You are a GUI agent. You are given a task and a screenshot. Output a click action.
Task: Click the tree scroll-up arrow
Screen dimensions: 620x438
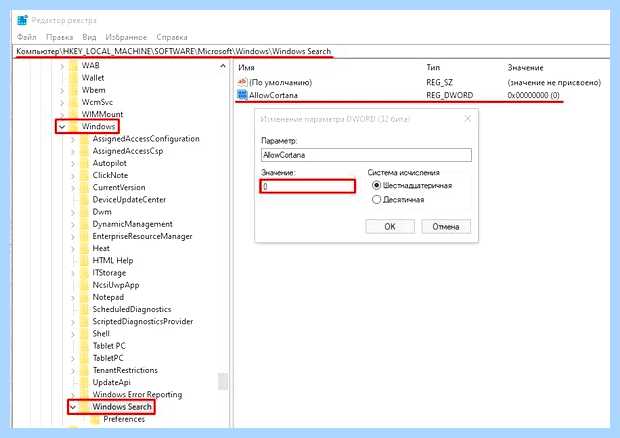point(223,66)
